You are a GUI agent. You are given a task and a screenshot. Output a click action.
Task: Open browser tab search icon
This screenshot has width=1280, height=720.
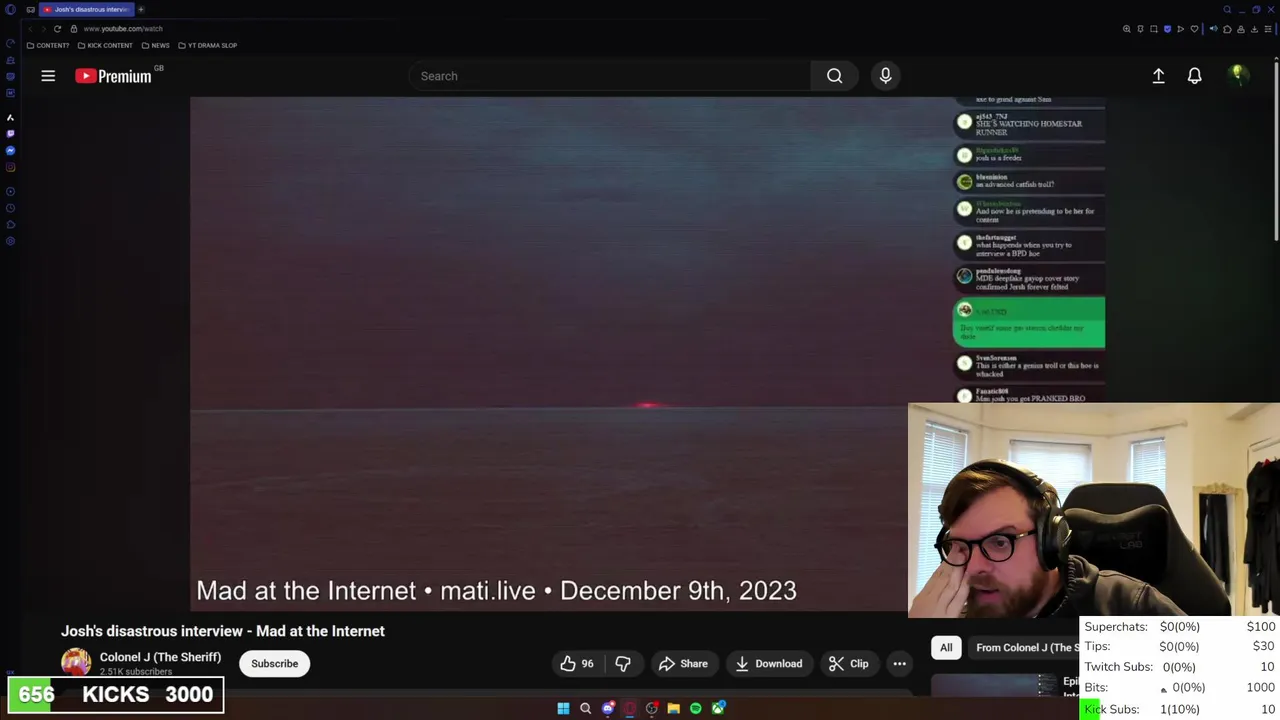point(1227,10)
